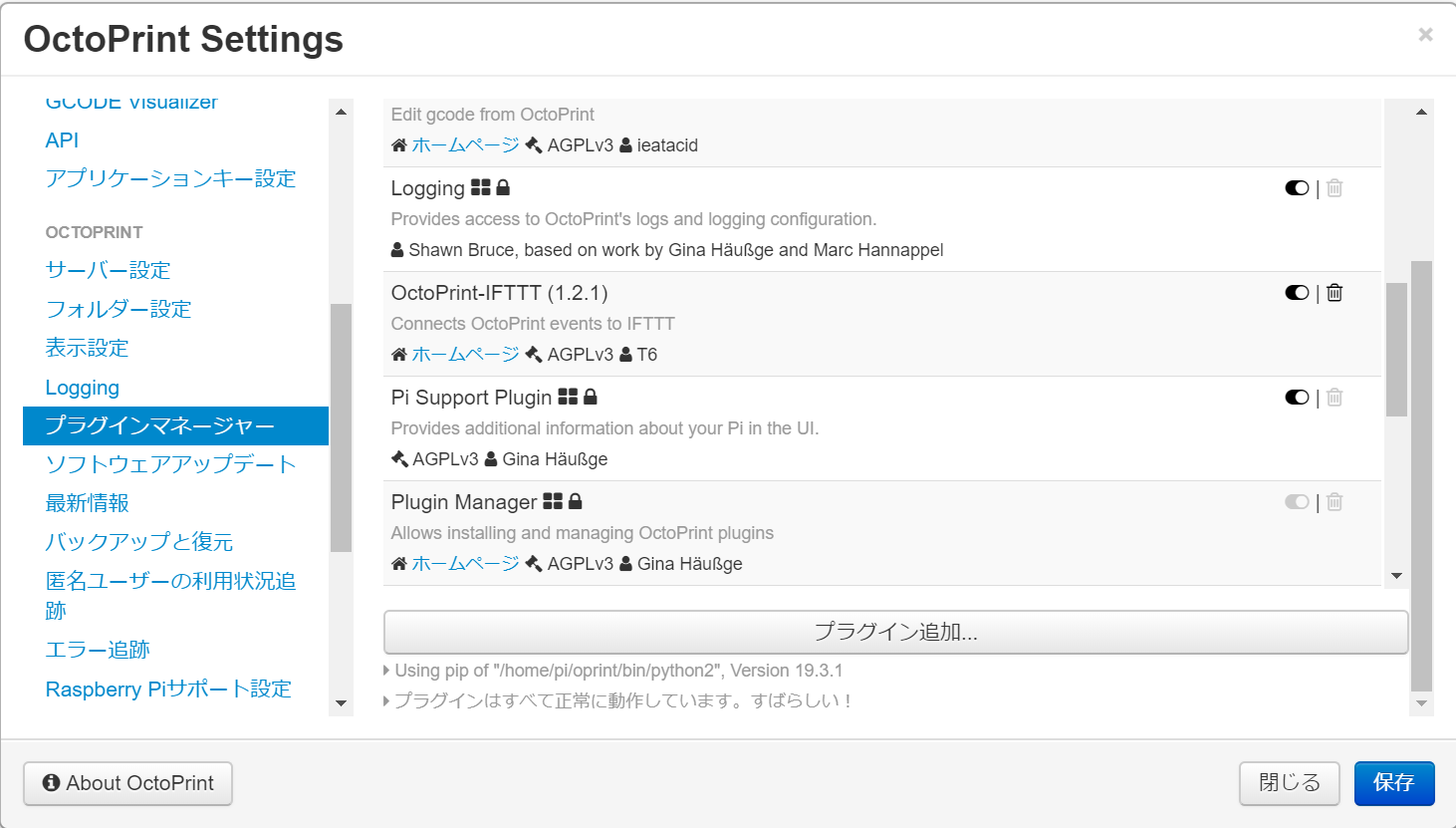Click the 閉じる button
This screenshot has height=828, width=1456.
pos(1290,783)
